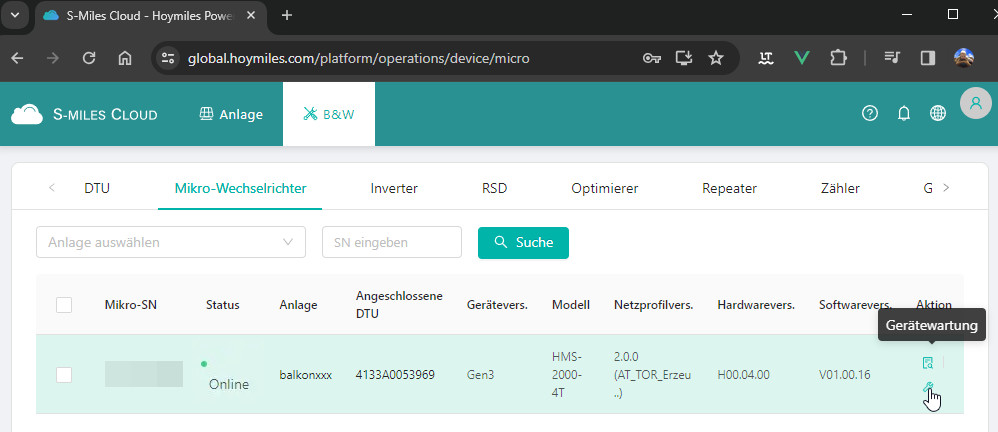998x432 pixels.
Task: Open a new browser tab
Action: [287, 15]
